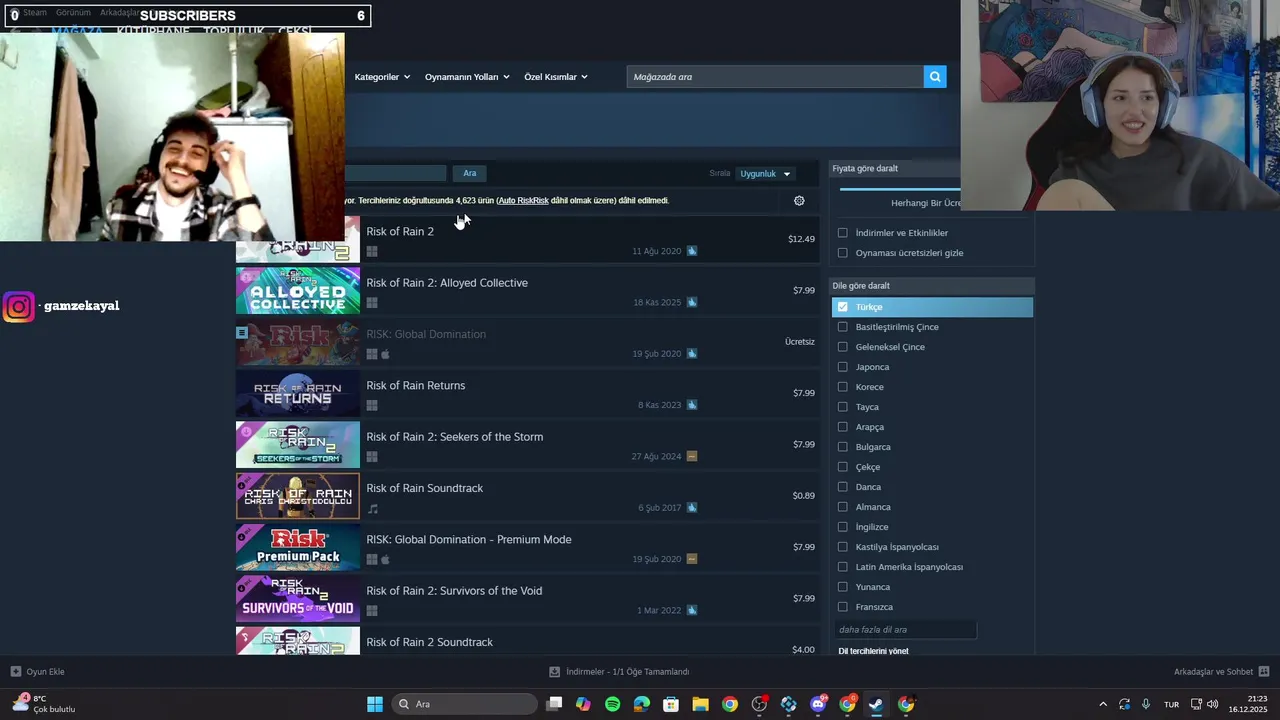The height and width of the screenshot is (720, 1280).
Task: Expand the Özel Kısımlar dropdown
Action: click(x=556, y=77)
